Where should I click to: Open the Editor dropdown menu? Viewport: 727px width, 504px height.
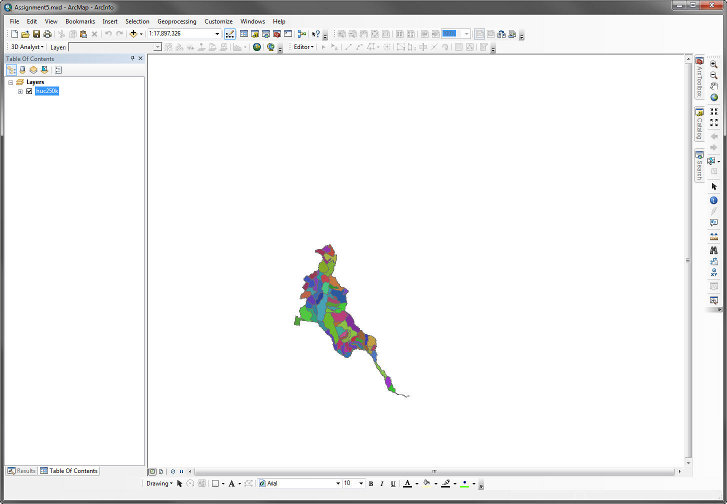click(x=304, y=47)
